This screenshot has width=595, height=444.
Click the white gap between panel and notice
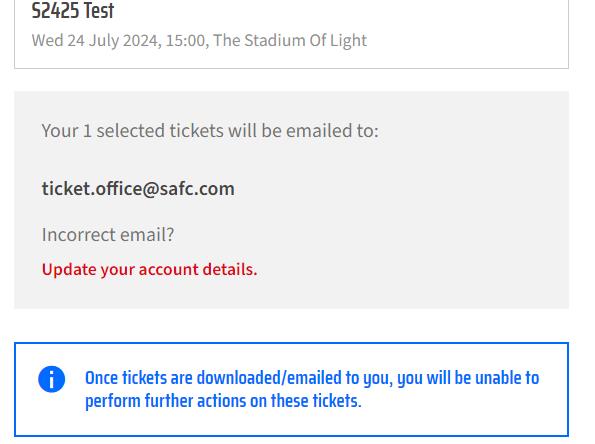(x=291, y=325)
